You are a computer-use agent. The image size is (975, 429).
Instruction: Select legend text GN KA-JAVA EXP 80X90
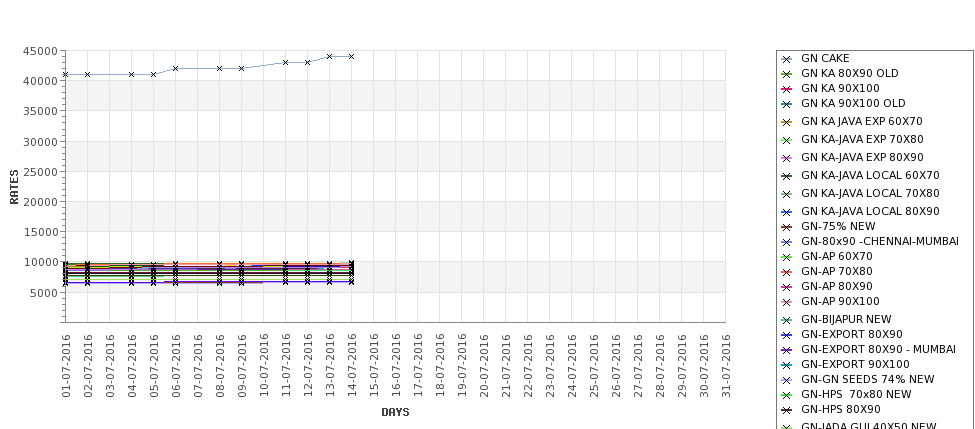pyautogui.click(x=862, y=157)
